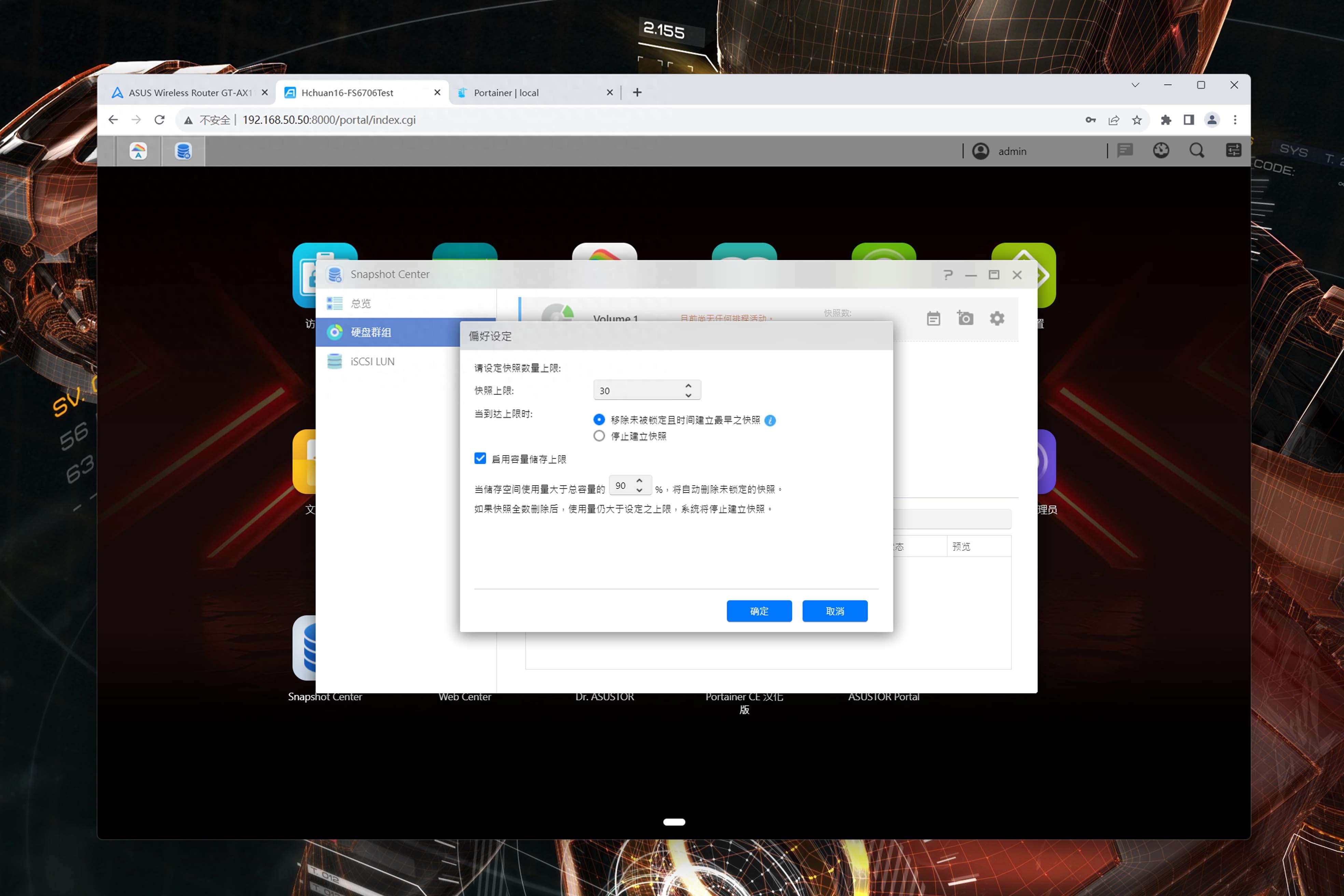Increase the snapshot limit stepper value

[688, 386]
